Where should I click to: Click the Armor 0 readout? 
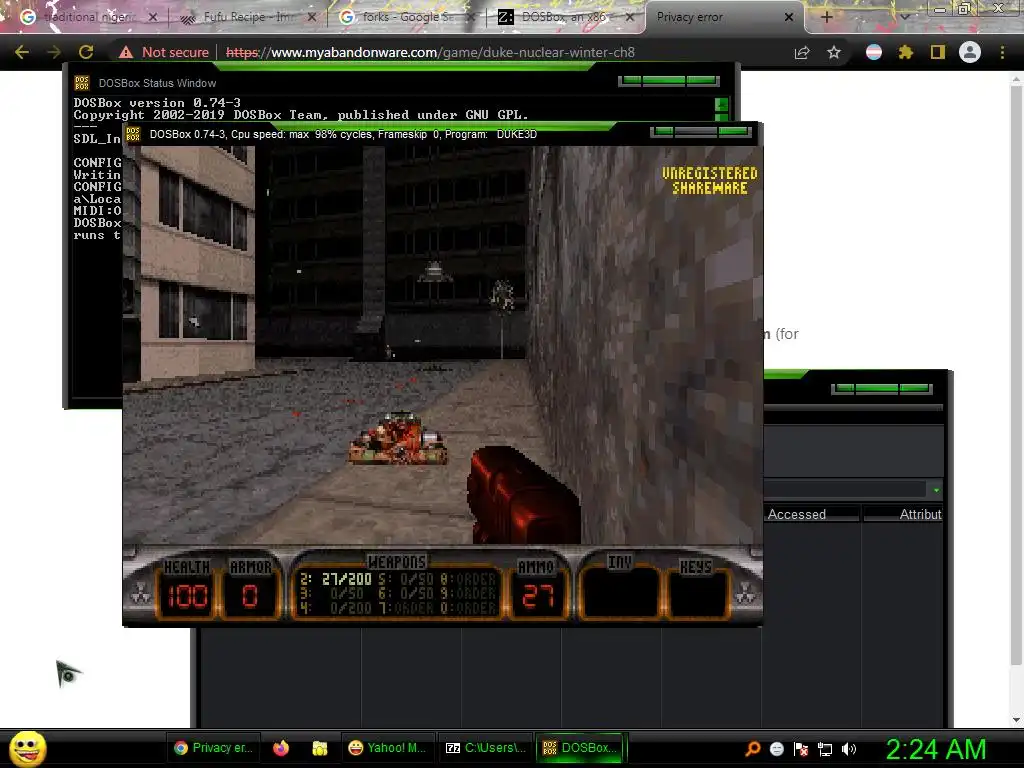pyautogui.click(x=250, y=596)
